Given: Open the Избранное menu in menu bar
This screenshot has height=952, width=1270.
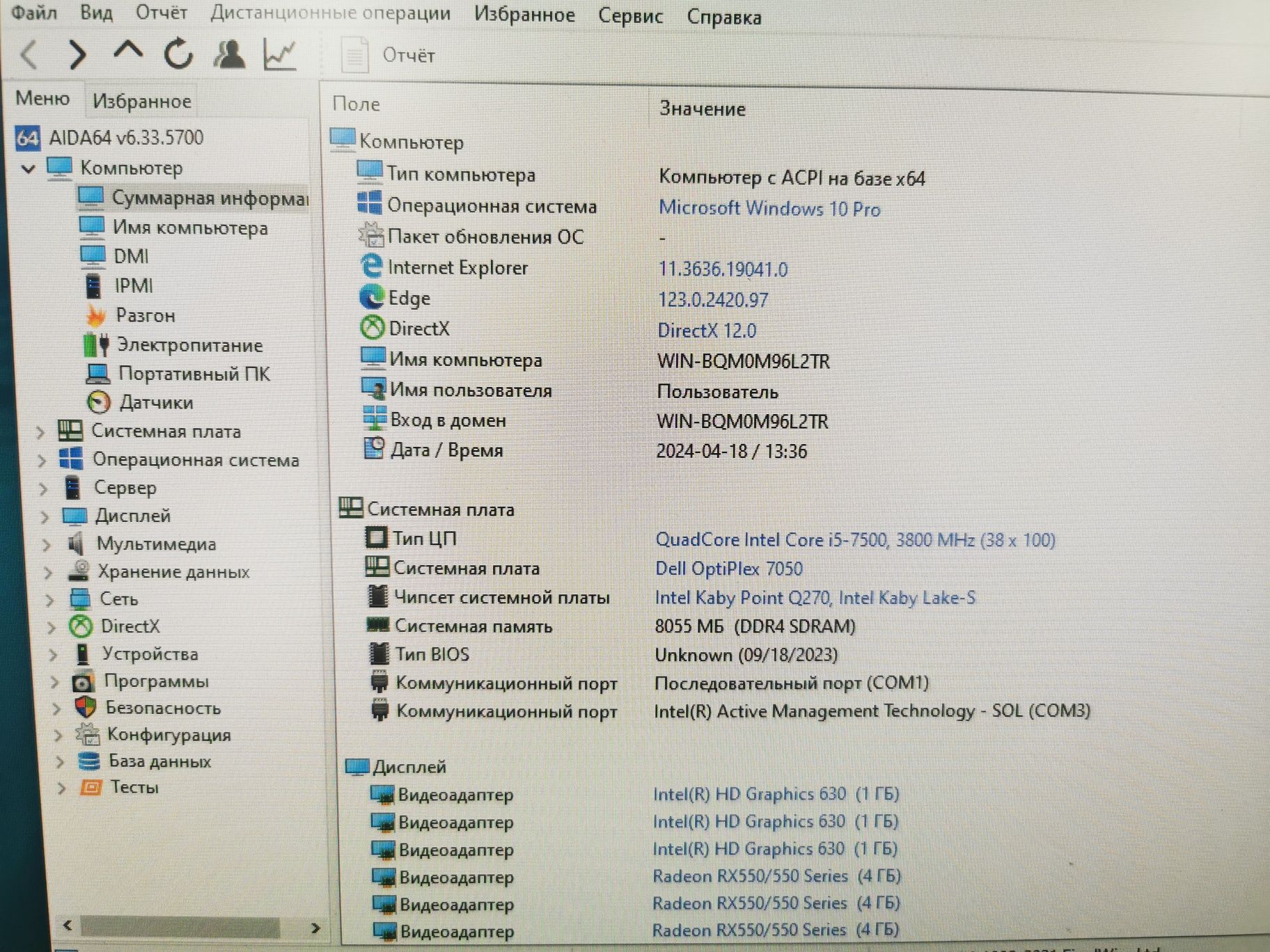Looking at the screenshot, I should click(524, 15).
